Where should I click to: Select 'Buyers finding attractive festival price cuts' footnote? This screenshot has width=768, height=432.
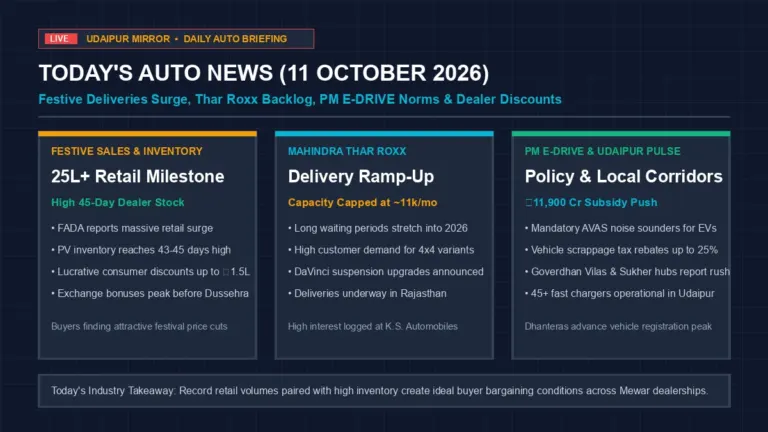[x=139, y=326]
